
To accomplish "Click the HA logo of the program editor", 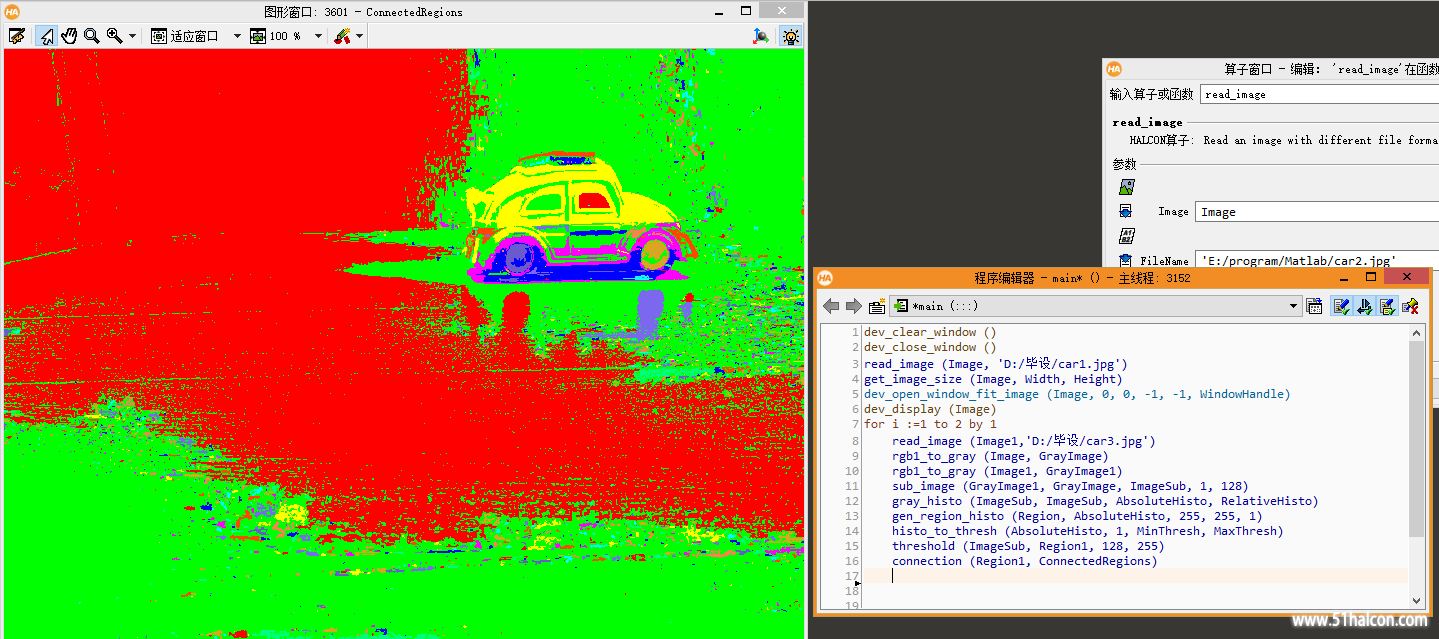I will click(826, 278).
